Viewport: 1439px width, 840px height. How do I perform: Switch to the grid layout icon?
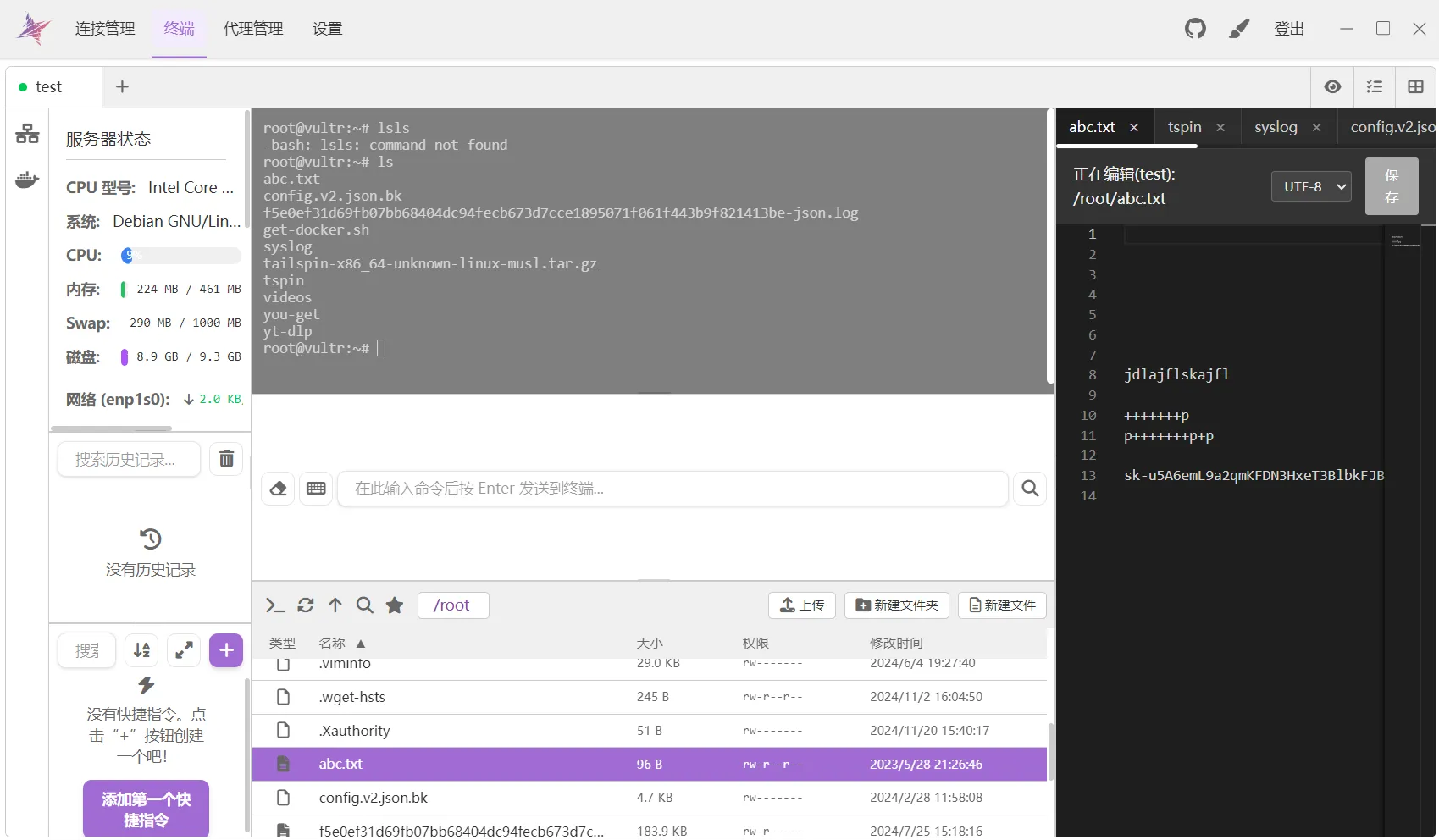point(1415,86)
